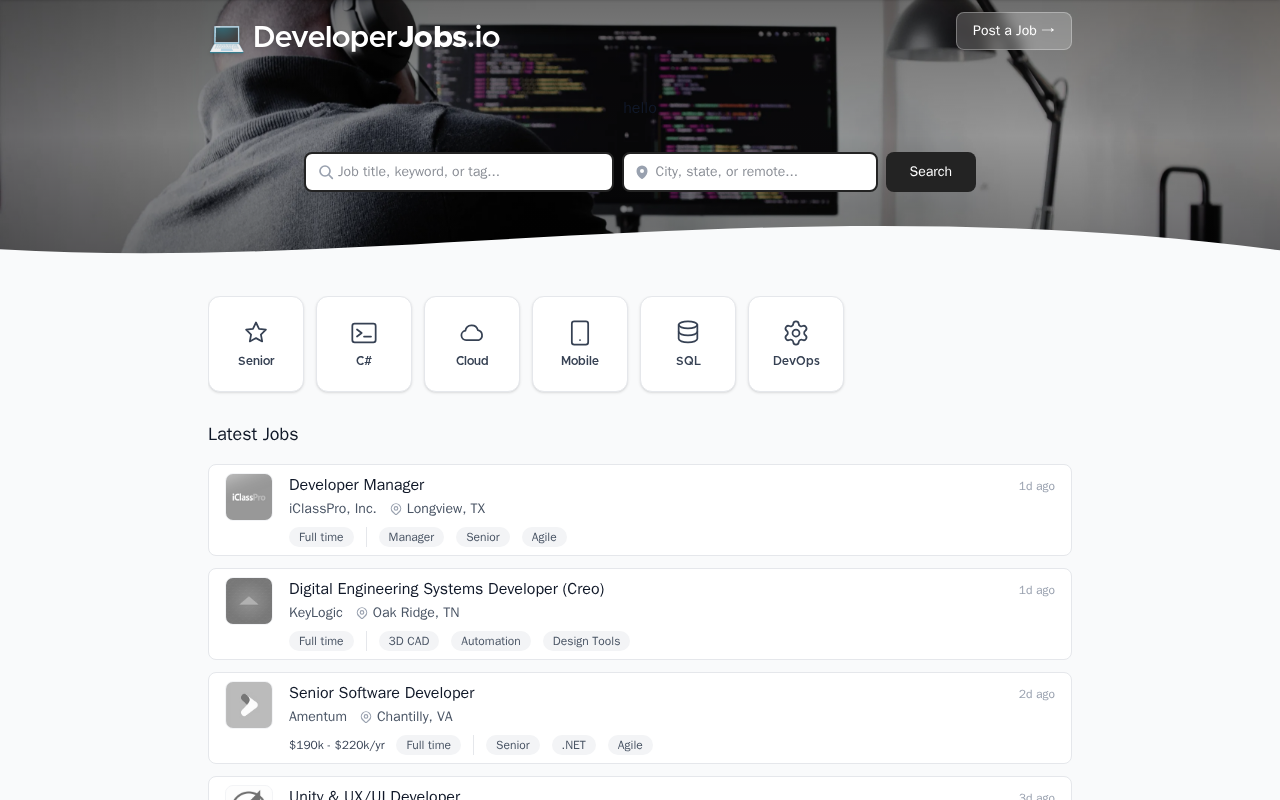1280x800 pixels.
Task: Click the Search button
Action: click(x=931, y=172)
